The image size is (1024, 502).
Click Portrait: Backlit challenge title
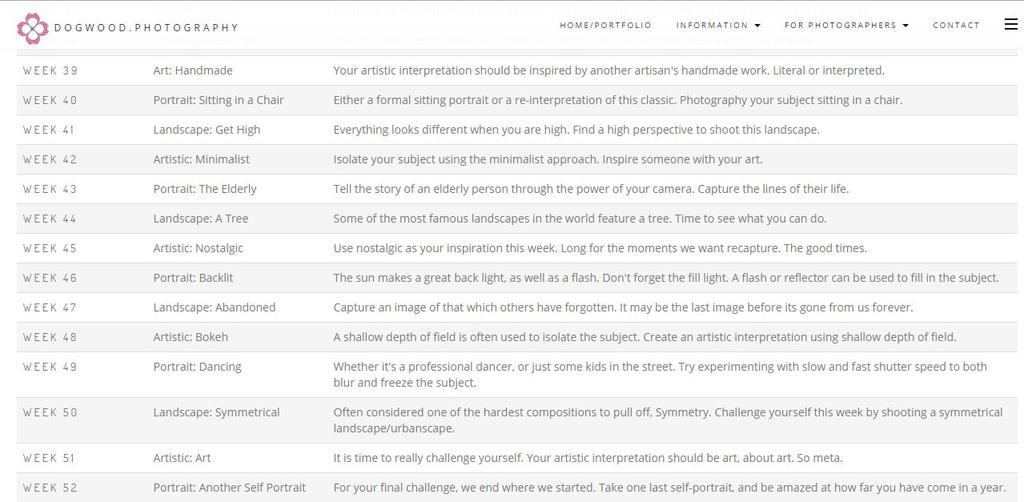[193, 278]
